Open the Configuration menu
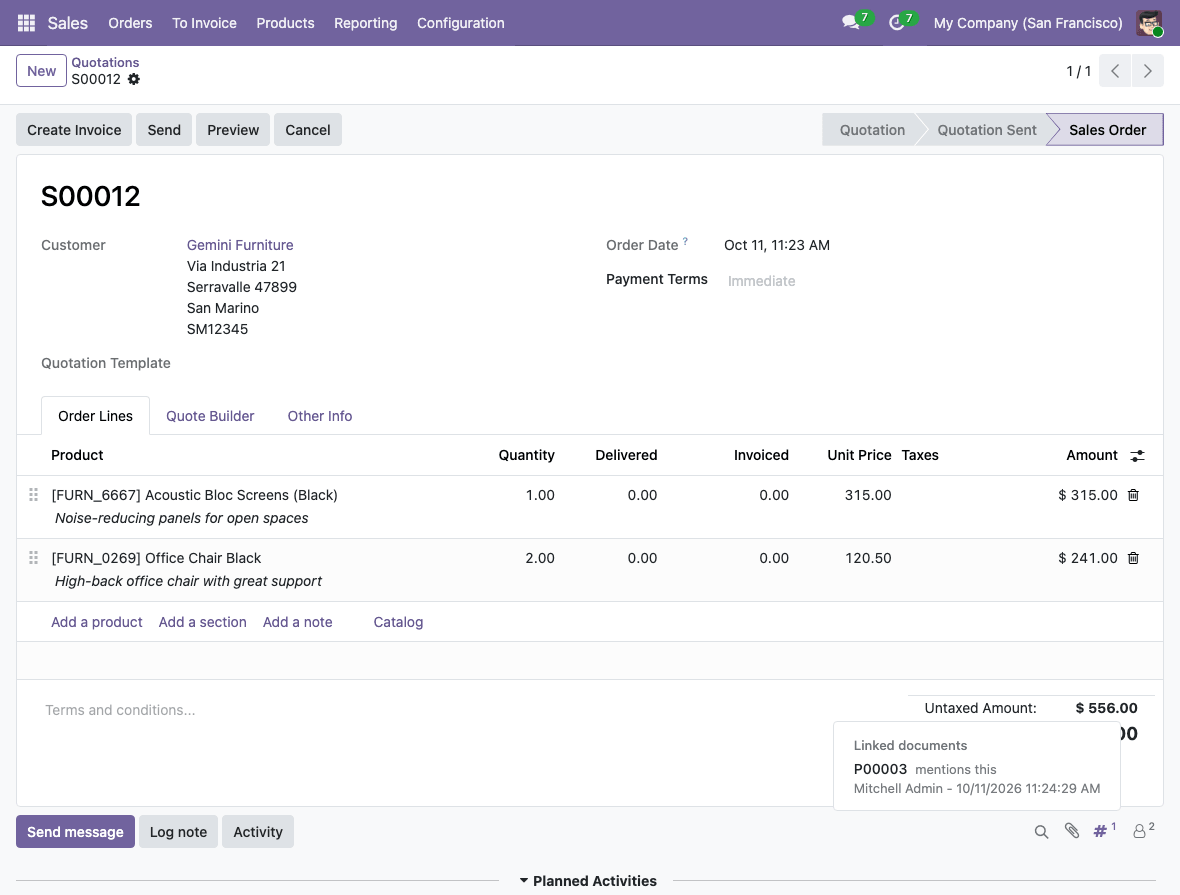Image resolution: width=1180 pixels, height=895 pixels. 461,23
